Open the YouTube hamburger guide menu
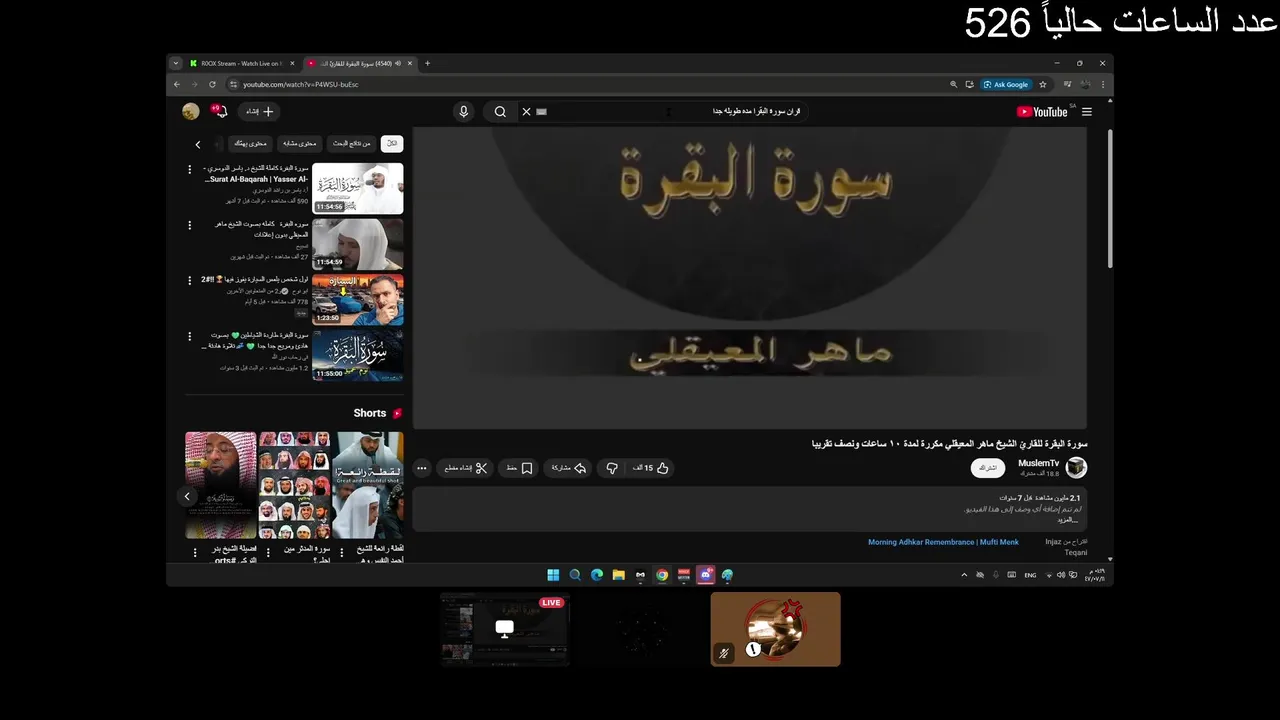Screen dimensions: 1280x720 pos(1087,112)
